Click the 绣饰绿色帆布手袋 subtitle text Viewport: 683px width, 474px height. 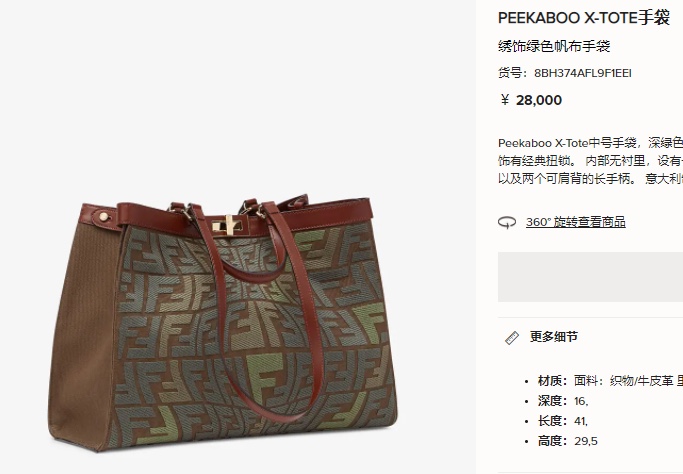tap(554, 46)
